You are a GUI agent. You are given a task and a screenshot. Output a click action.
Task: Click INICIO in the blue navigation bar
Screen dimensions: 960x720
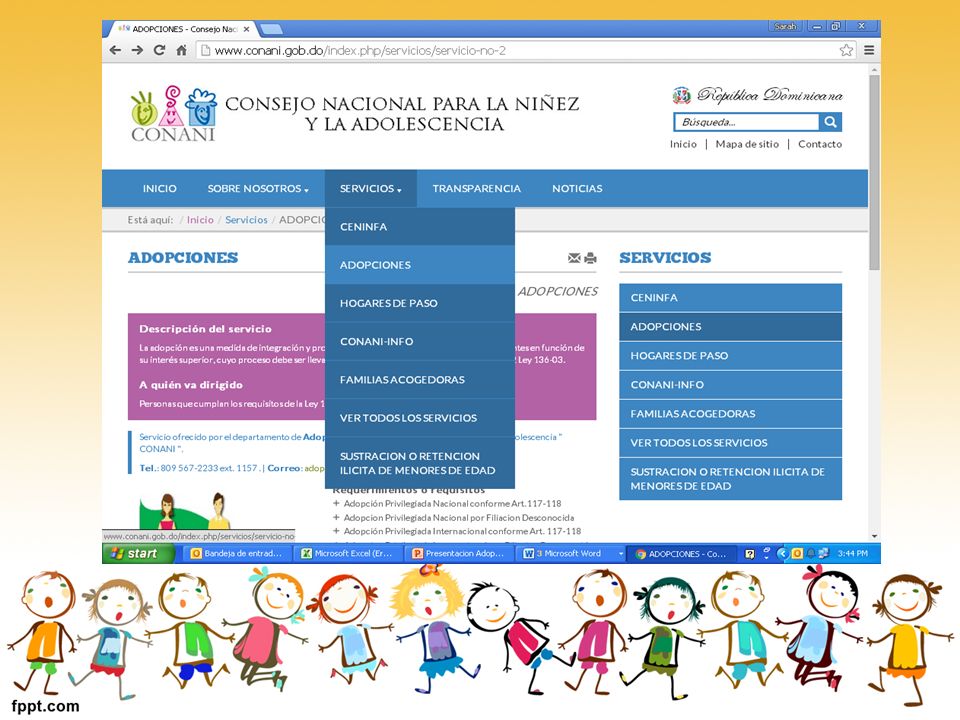pyautogui.click(x=160, y=189)
